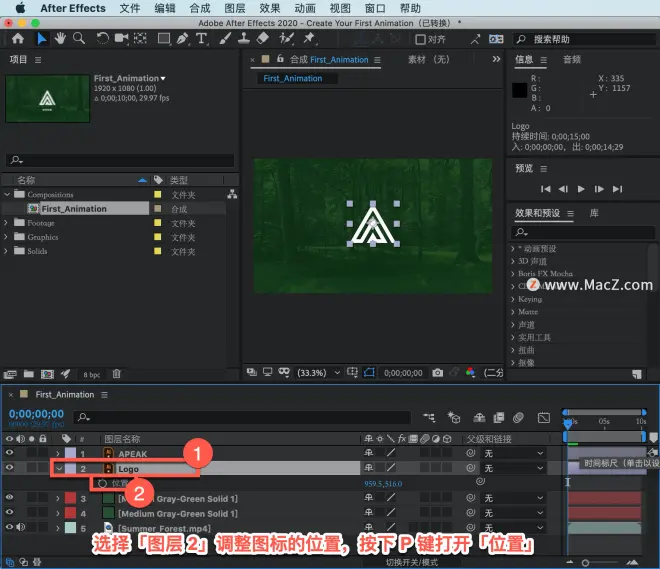Toggle the shy layers icon in timeline
Viewport: 660px width, 569px height.
click(479, 417)
